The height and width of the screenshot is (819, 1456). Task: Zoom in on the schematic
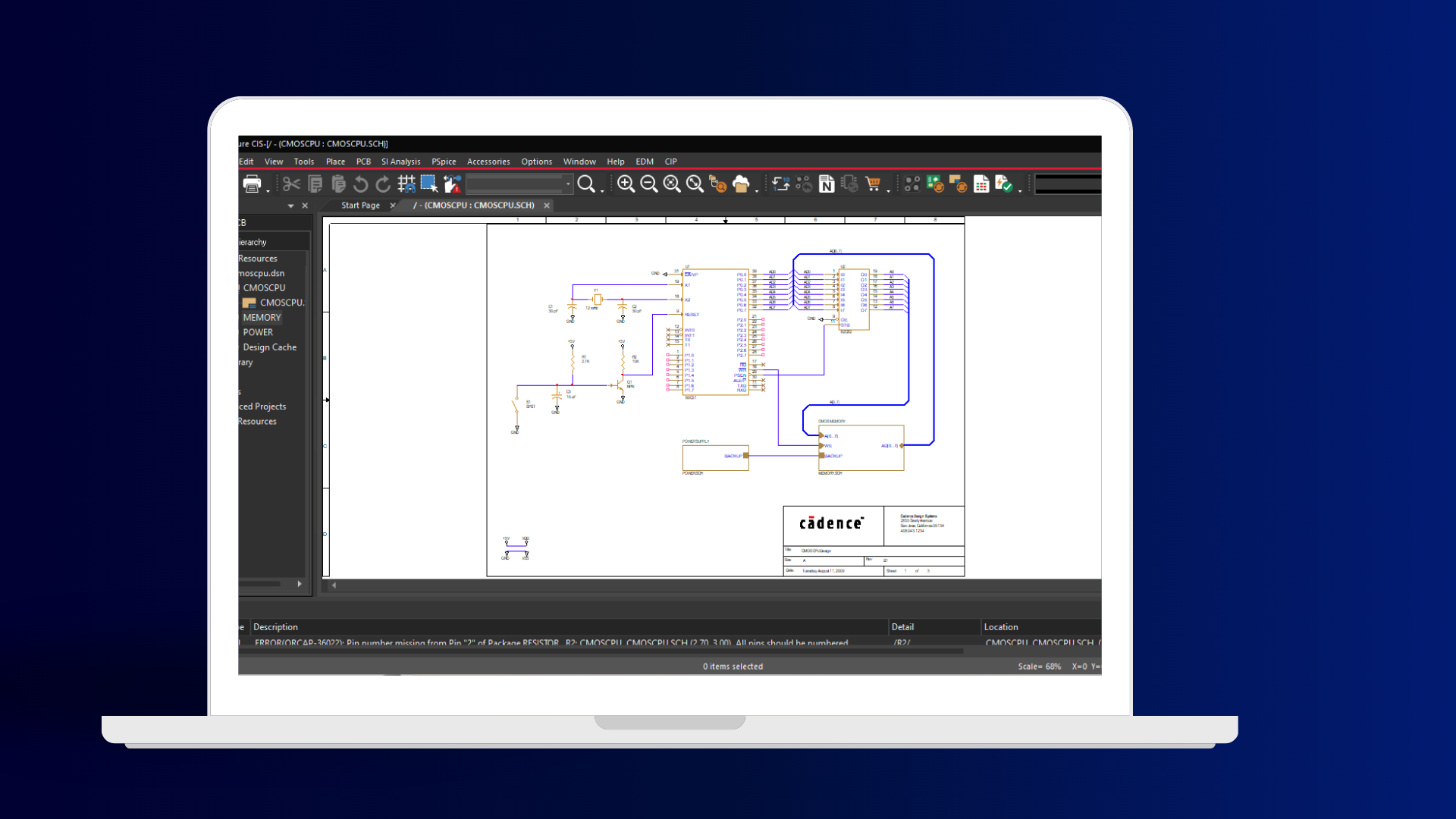tap(626, 184)
